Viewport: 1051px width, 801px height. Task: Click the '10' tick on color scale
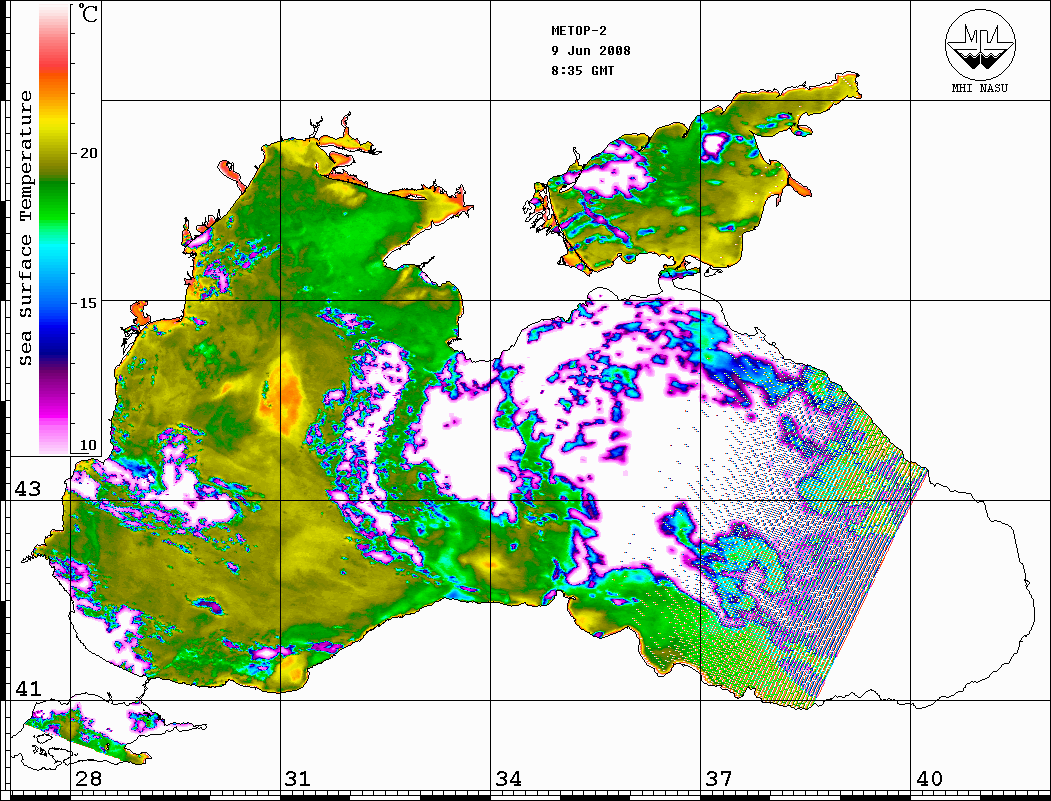(x=88, y=445)
